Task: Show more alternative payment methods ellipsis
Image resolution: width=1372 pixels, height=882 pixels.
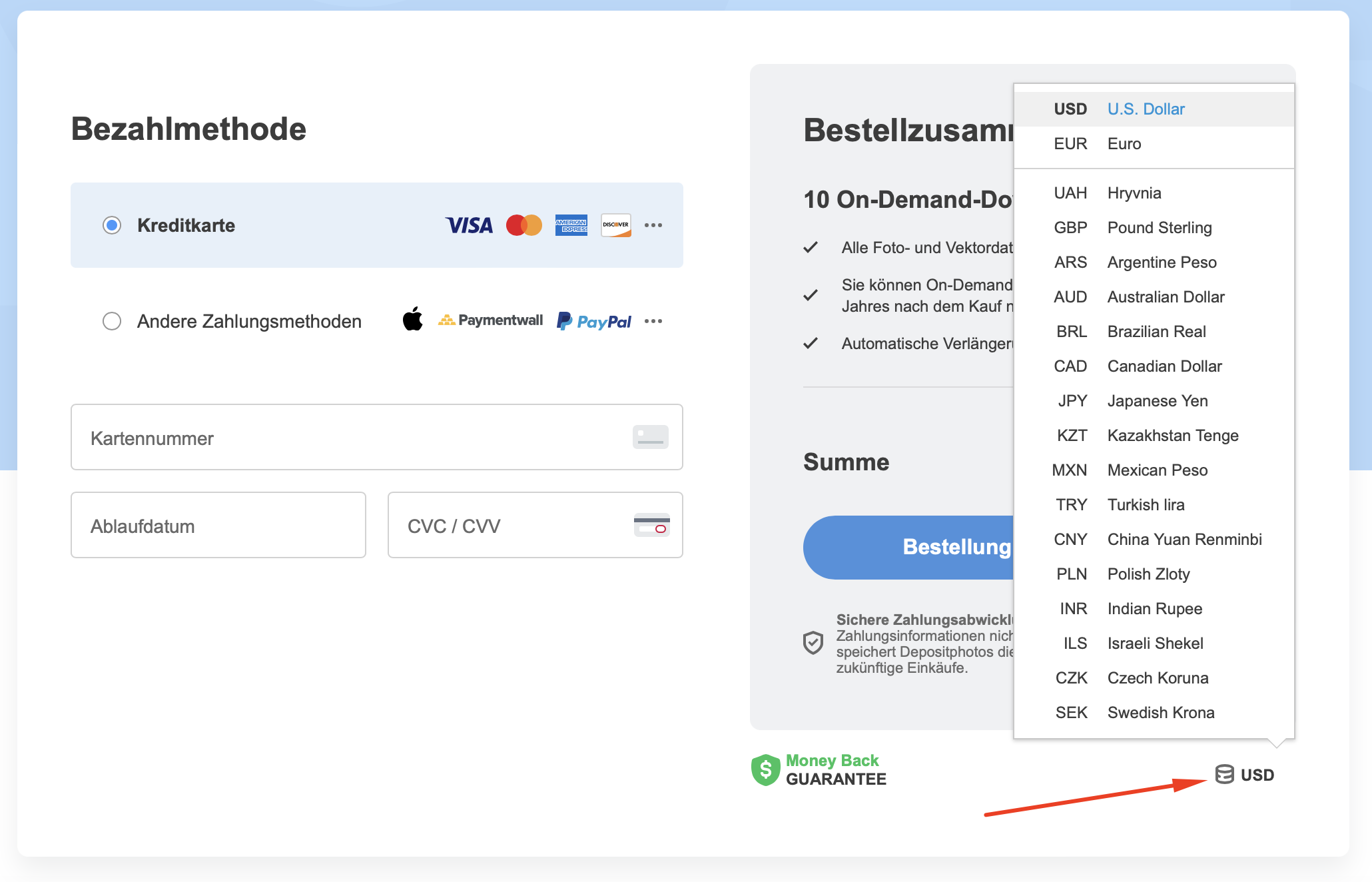Action: pos(653,321)
